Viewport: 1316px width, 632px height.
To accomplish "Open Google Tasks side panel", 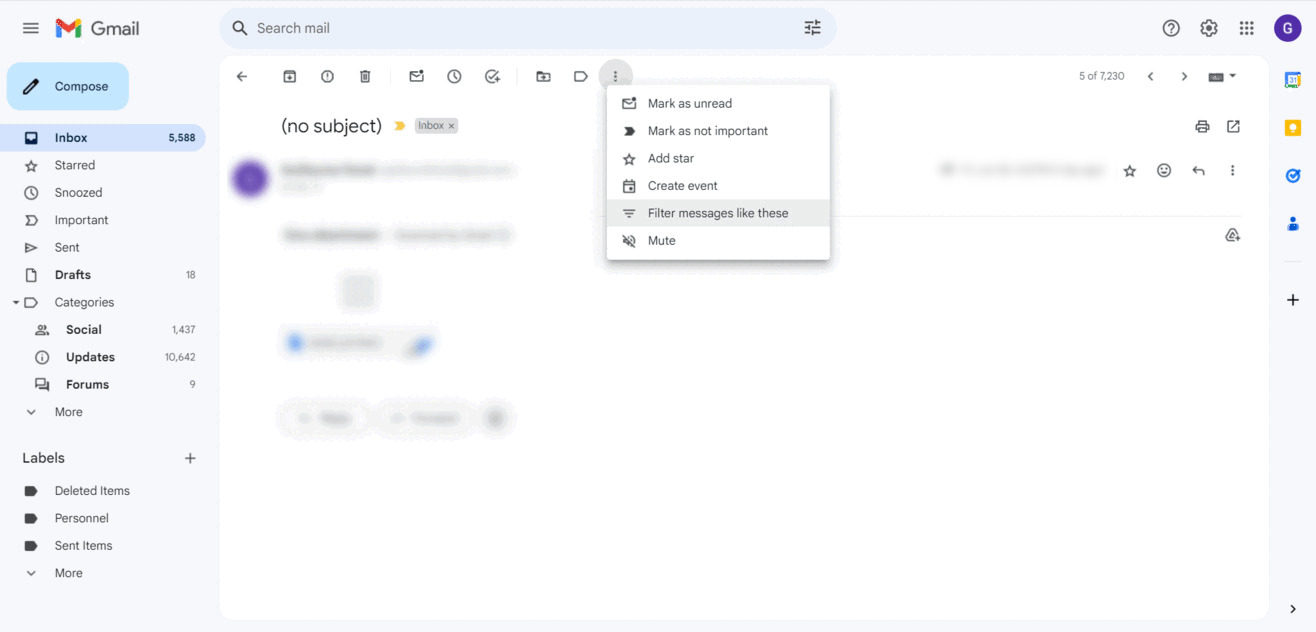I will tap(1293, 176).
